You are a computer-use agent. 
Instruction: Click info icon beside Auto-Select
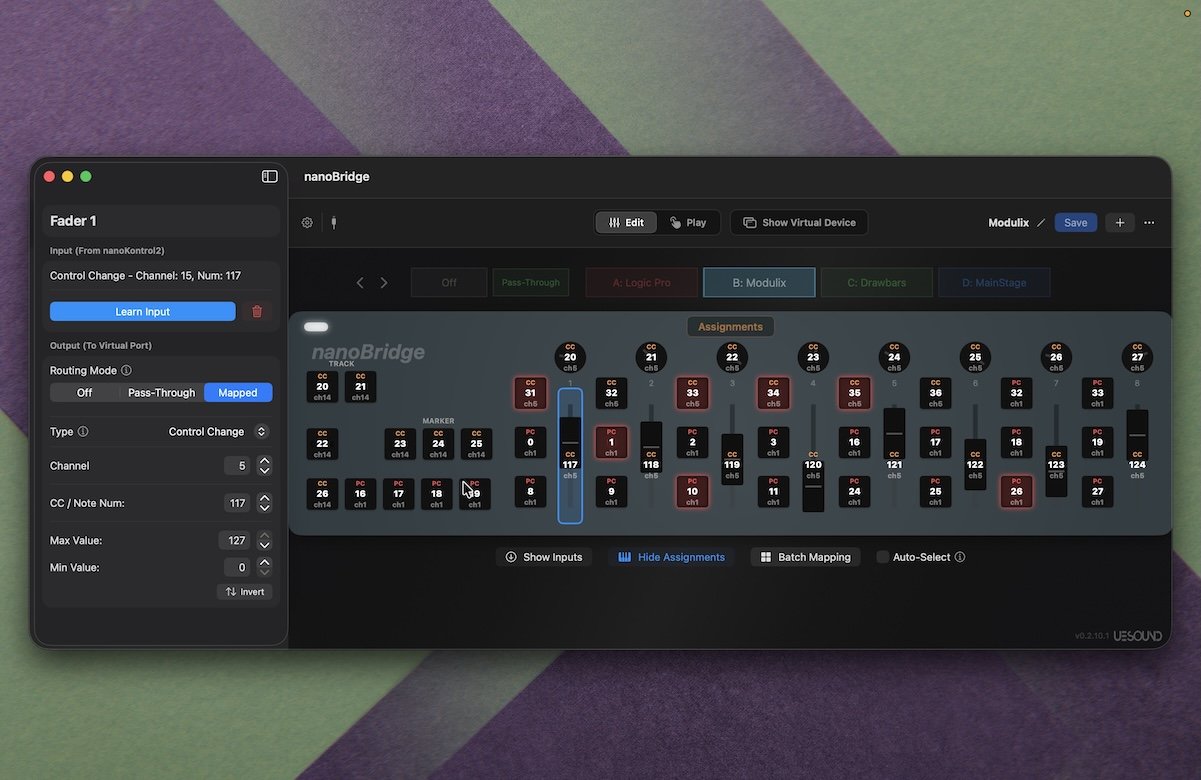[960, 557]
